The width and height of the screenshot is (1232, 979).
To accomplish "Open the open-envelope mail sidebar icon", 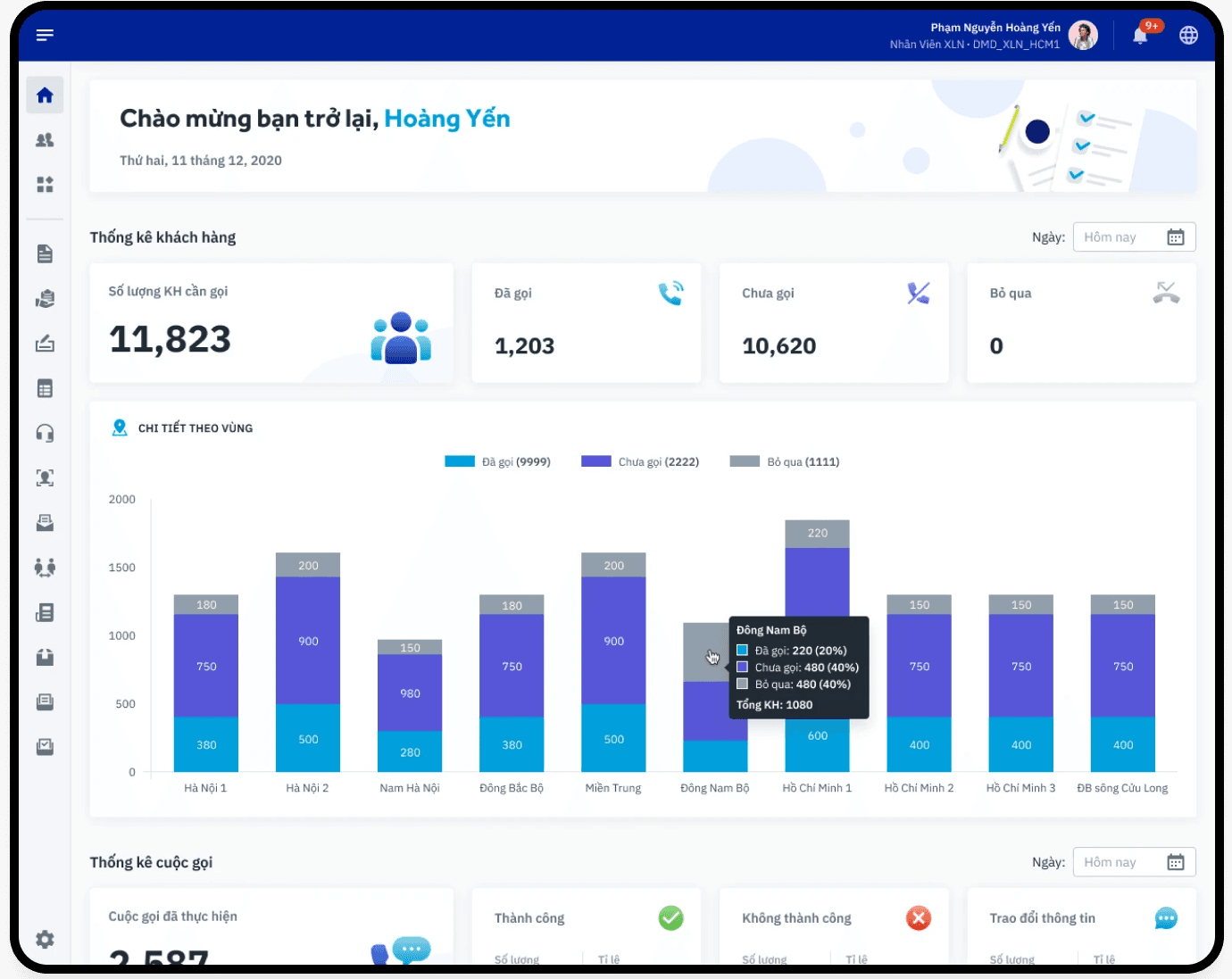I will (45, 523).
